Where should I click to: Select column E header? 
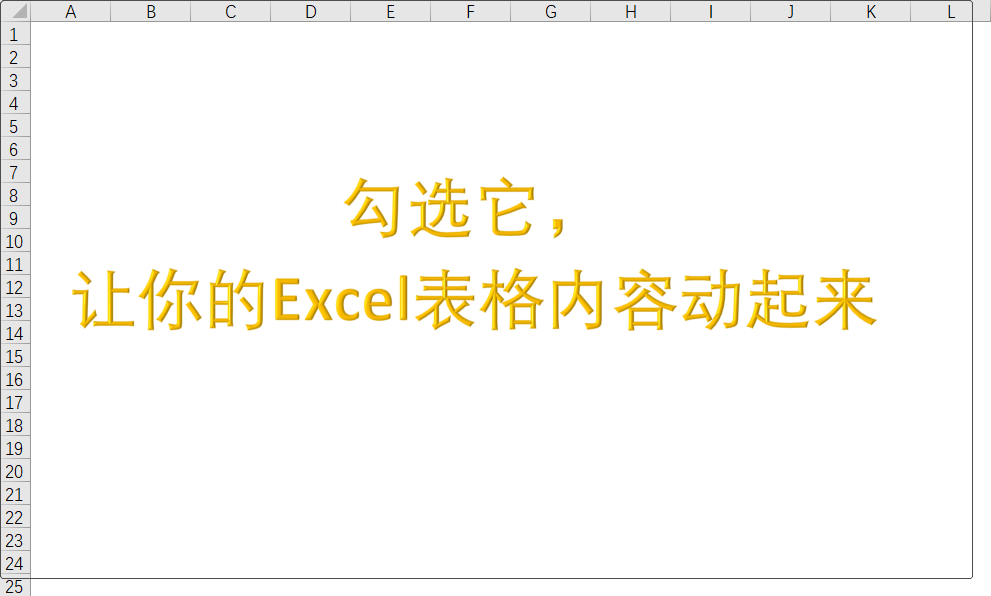pos(391,11)
